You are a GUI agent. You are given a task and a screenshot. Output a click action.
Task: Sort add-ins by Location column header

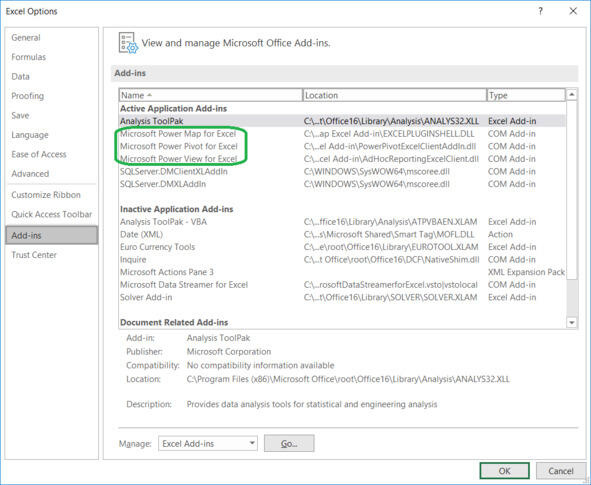pos(395,95)
